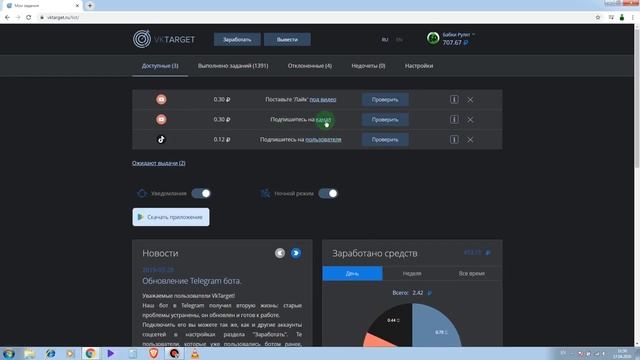Bookmark this page with the star icon
Screen dimensions: 640x360
(x=598, y=17)
